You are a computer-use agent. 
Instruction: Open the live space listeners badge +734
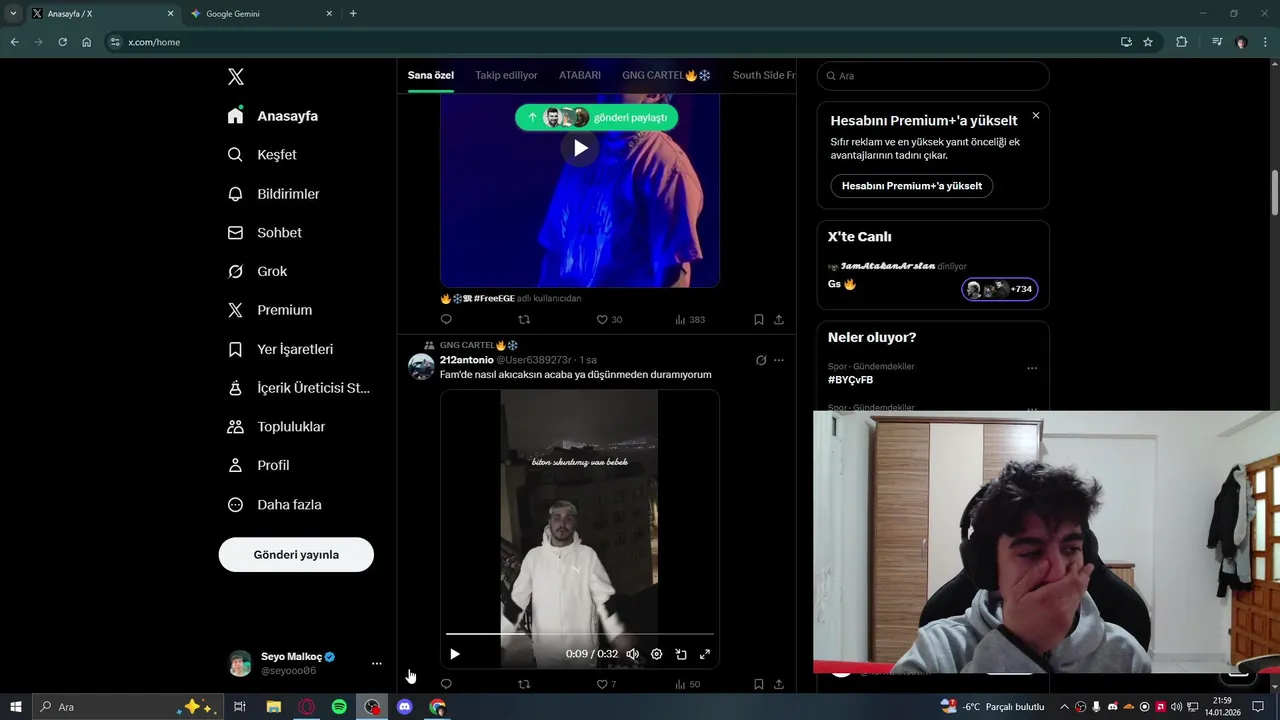[x=1000, y=289]
